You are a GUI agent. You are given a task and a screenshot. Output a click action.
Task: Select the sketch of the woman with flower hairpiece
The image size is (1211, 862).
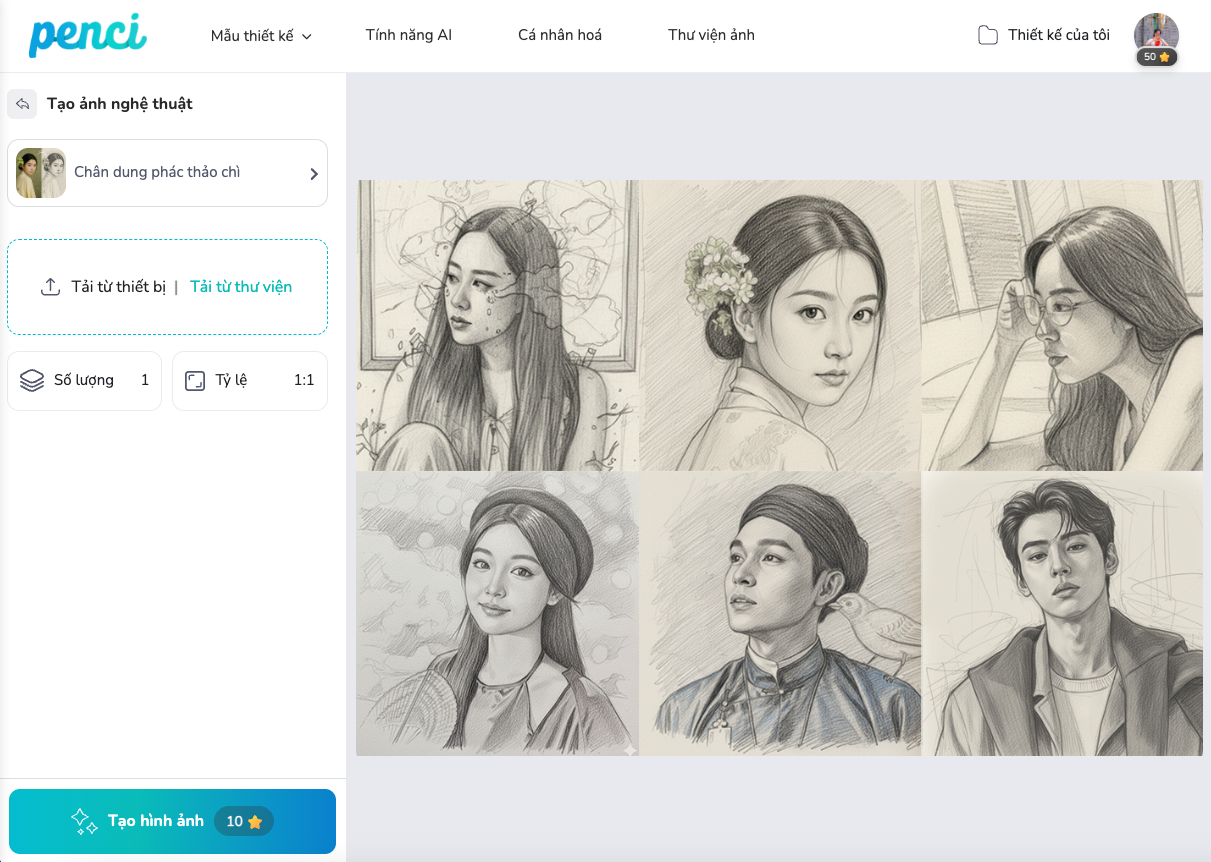tap(780, 325)
